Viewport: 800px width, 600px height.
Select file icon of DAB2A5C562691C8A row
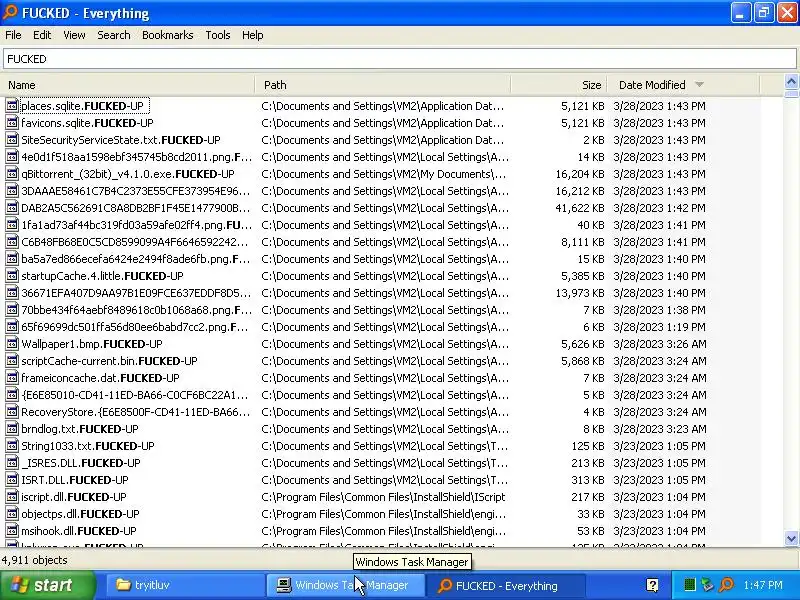click(x=12, y=208)
